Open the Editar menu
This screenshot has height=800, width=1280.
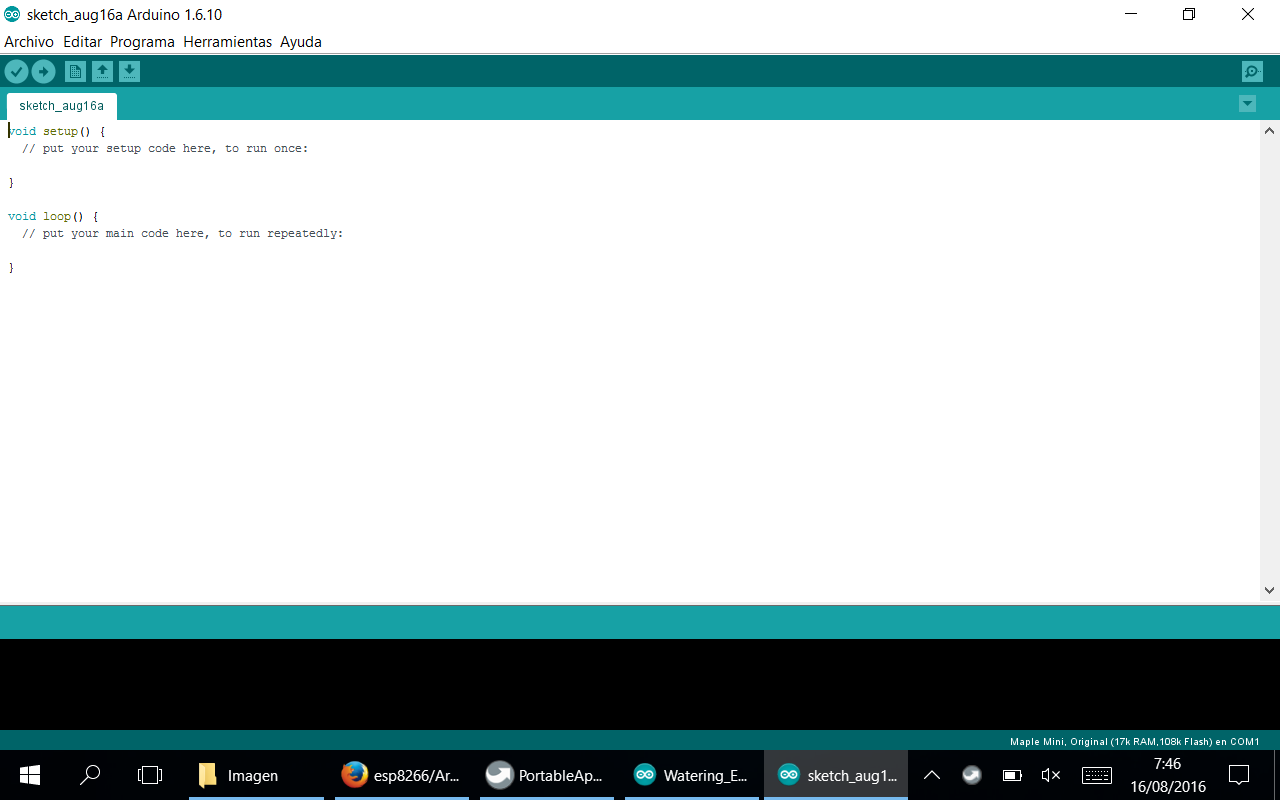point(82,42)
